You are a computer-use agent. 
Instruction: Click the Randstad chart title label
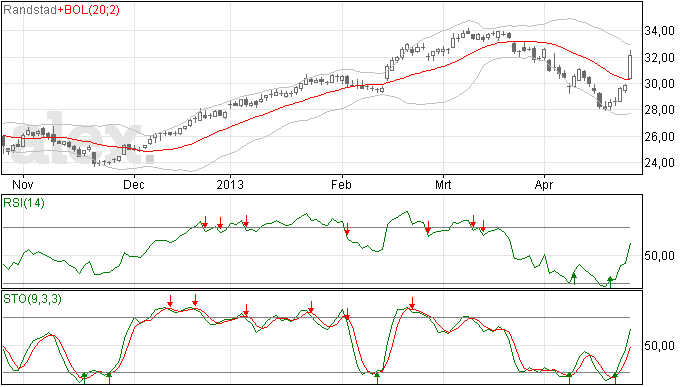[29, 10]
